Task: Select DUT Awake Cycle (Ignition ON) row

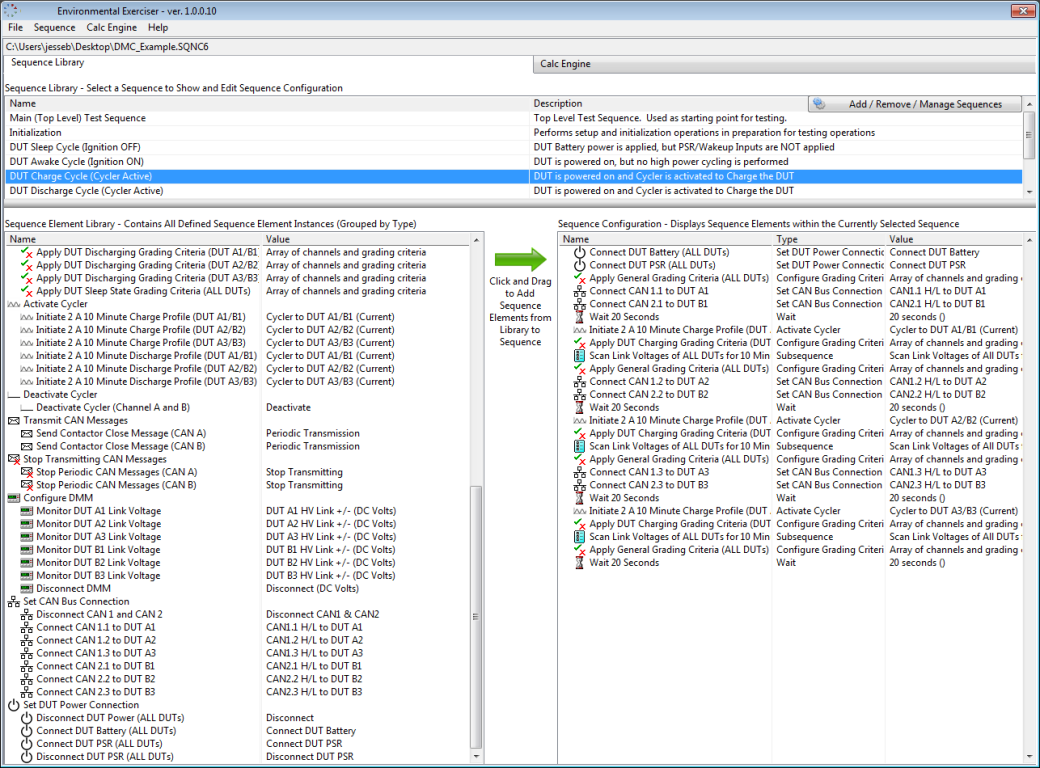Action: [514, 162]
